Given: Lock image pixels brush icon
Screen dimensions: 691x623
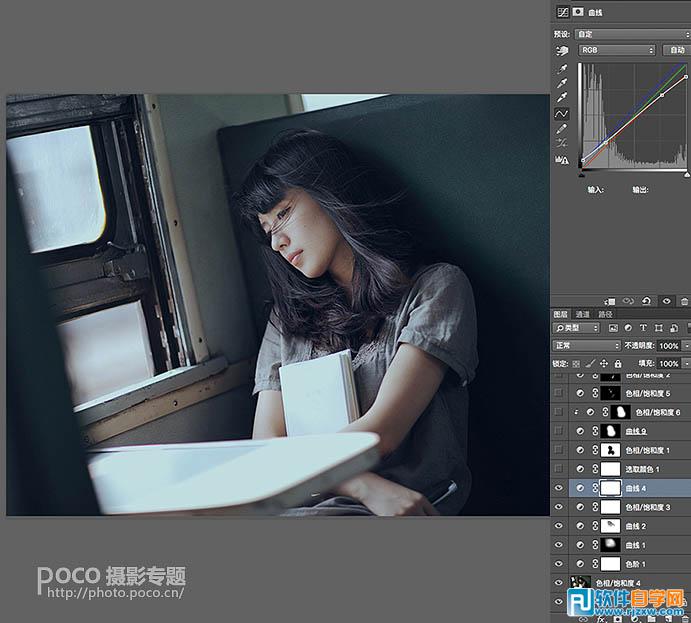Looking at the screenshot, I should (590, 363).
